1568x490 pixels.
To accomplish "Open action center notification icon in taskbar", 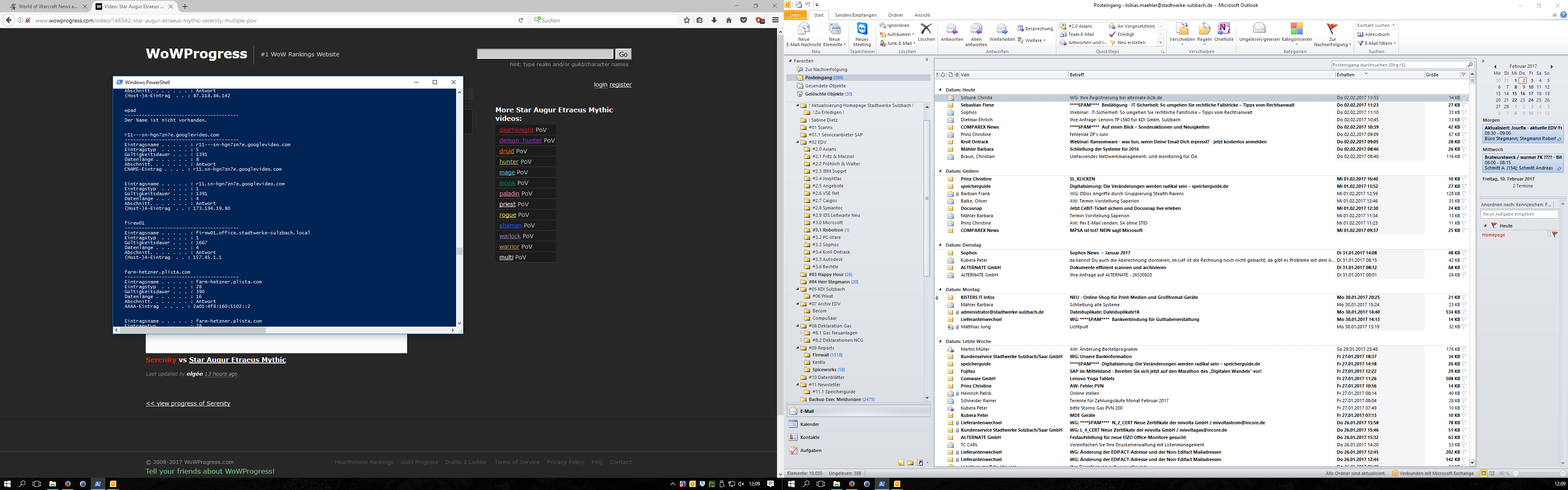I will [771, 484].
